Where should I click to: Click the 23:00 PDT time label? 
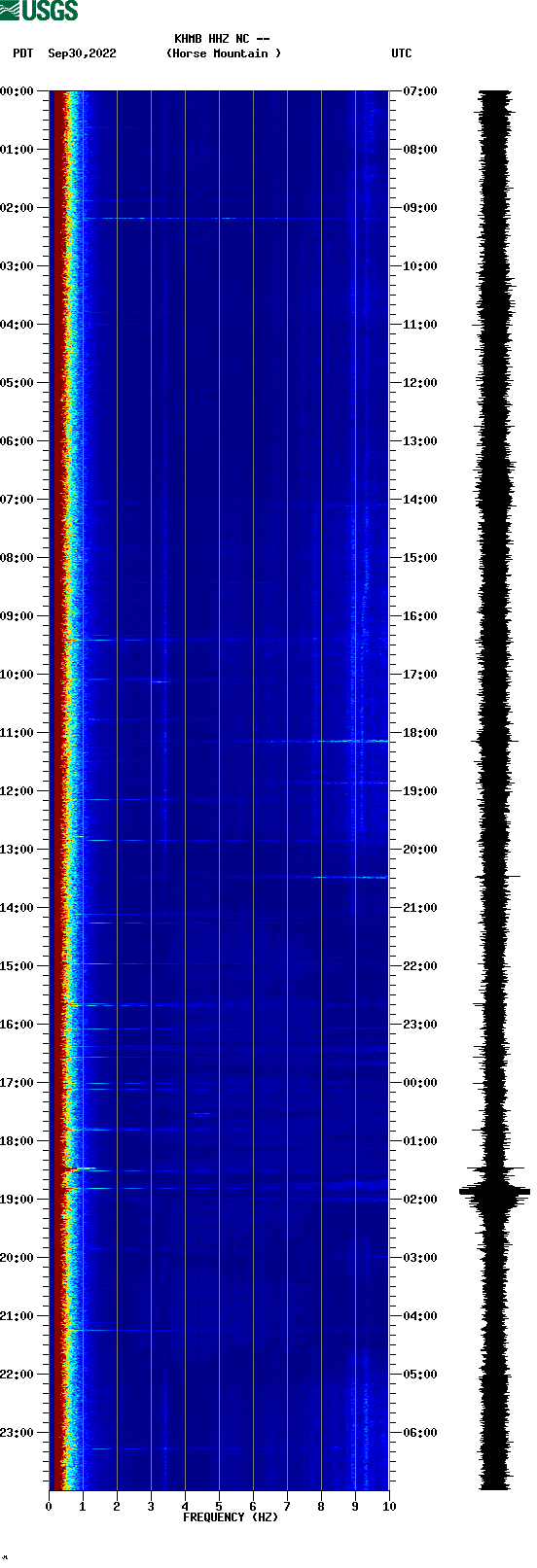18,1433
